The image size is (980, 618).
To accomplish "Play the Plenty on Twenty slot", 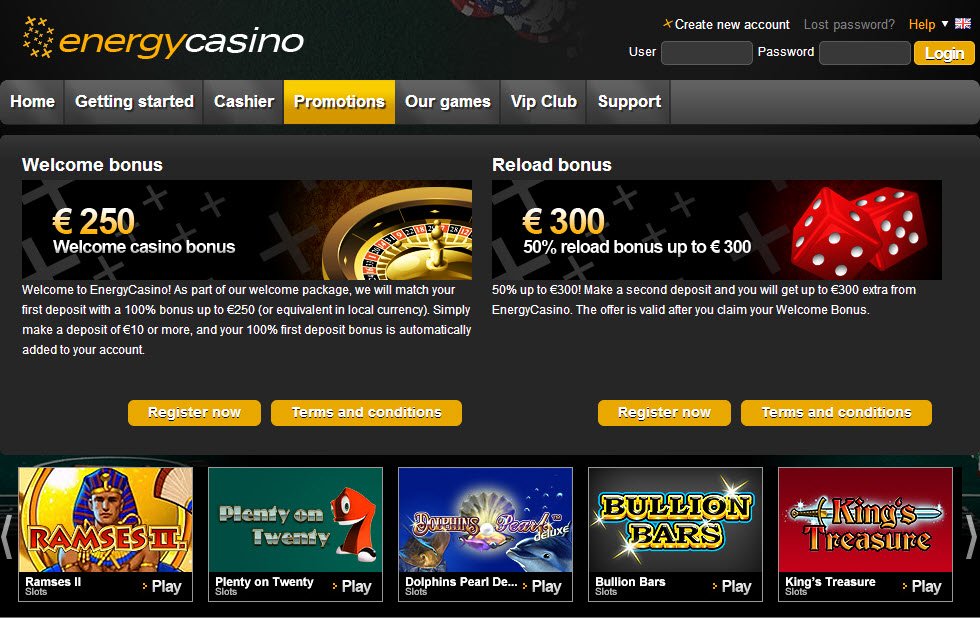I will pos(352,586).
